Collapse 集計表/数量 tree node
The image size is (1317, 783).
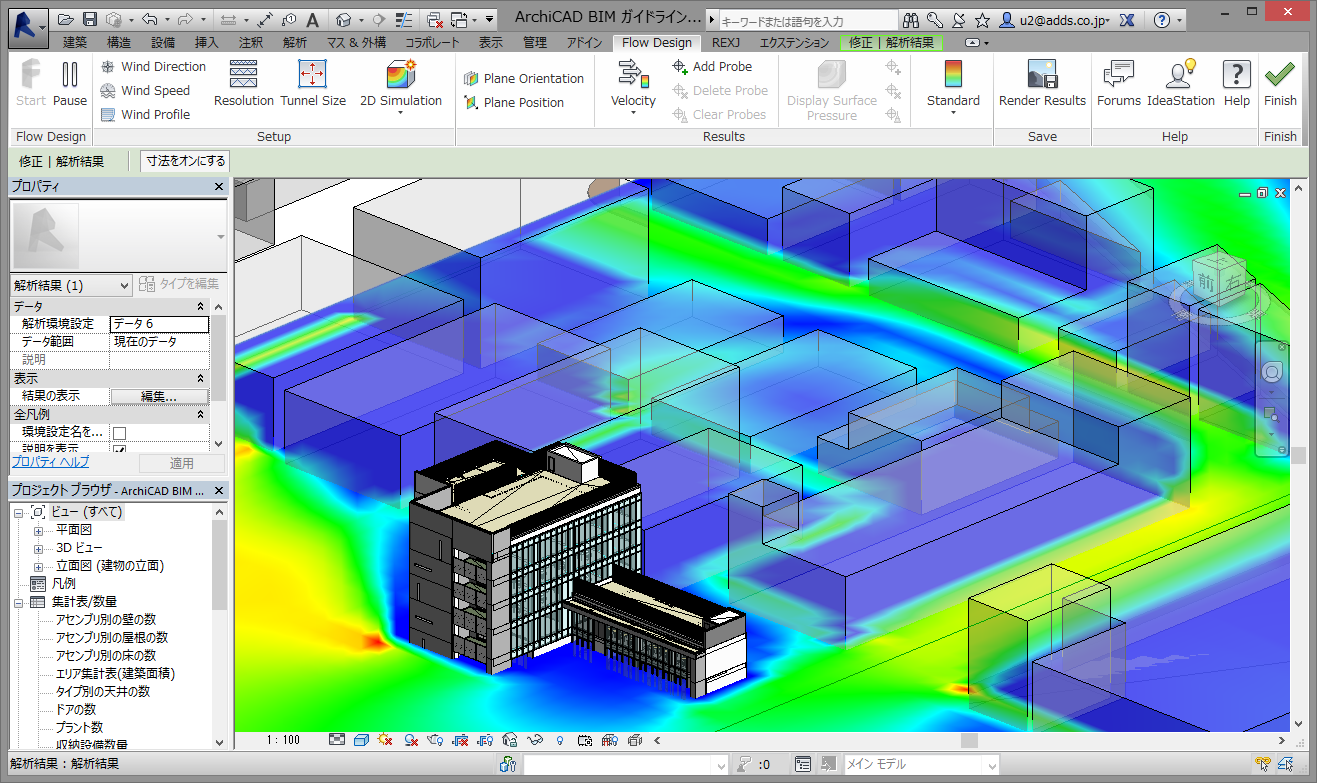tap(19, 602)
